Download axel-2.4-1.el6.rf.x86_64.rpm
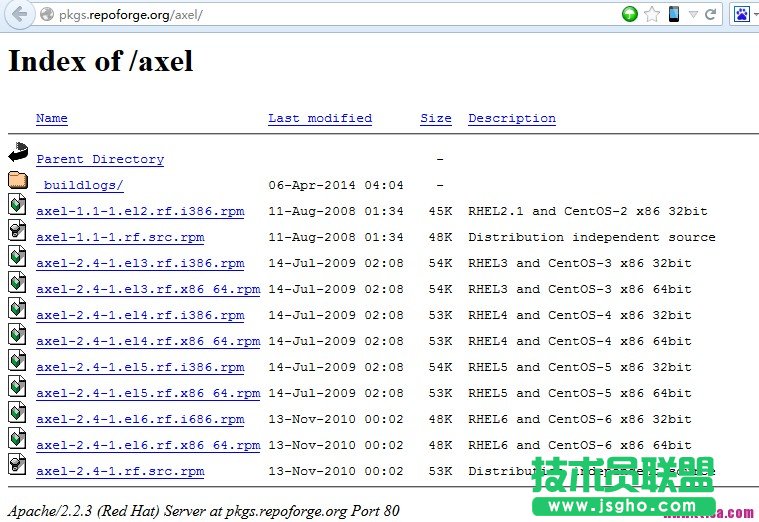Image resolution: width=759 pixels, height=522 pixels. coord(148,445)
